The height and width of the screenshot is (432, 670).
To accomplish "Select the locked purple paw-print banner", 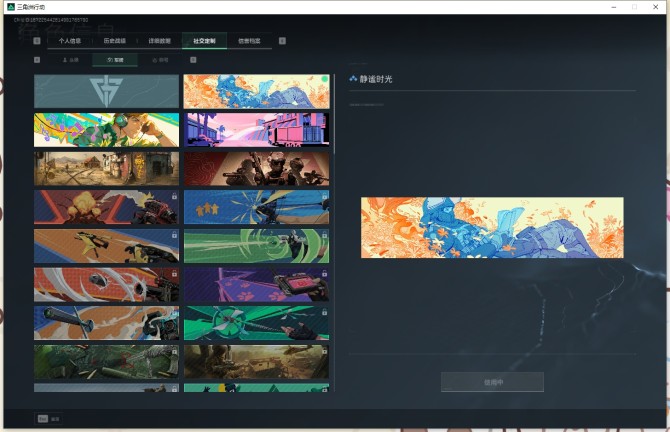I will click(256, 285).
